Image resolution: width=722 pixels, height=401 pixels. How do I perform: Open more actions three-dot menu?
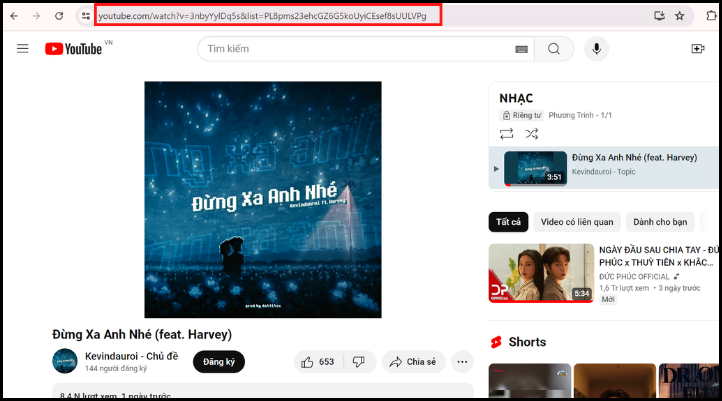point(462,362)
